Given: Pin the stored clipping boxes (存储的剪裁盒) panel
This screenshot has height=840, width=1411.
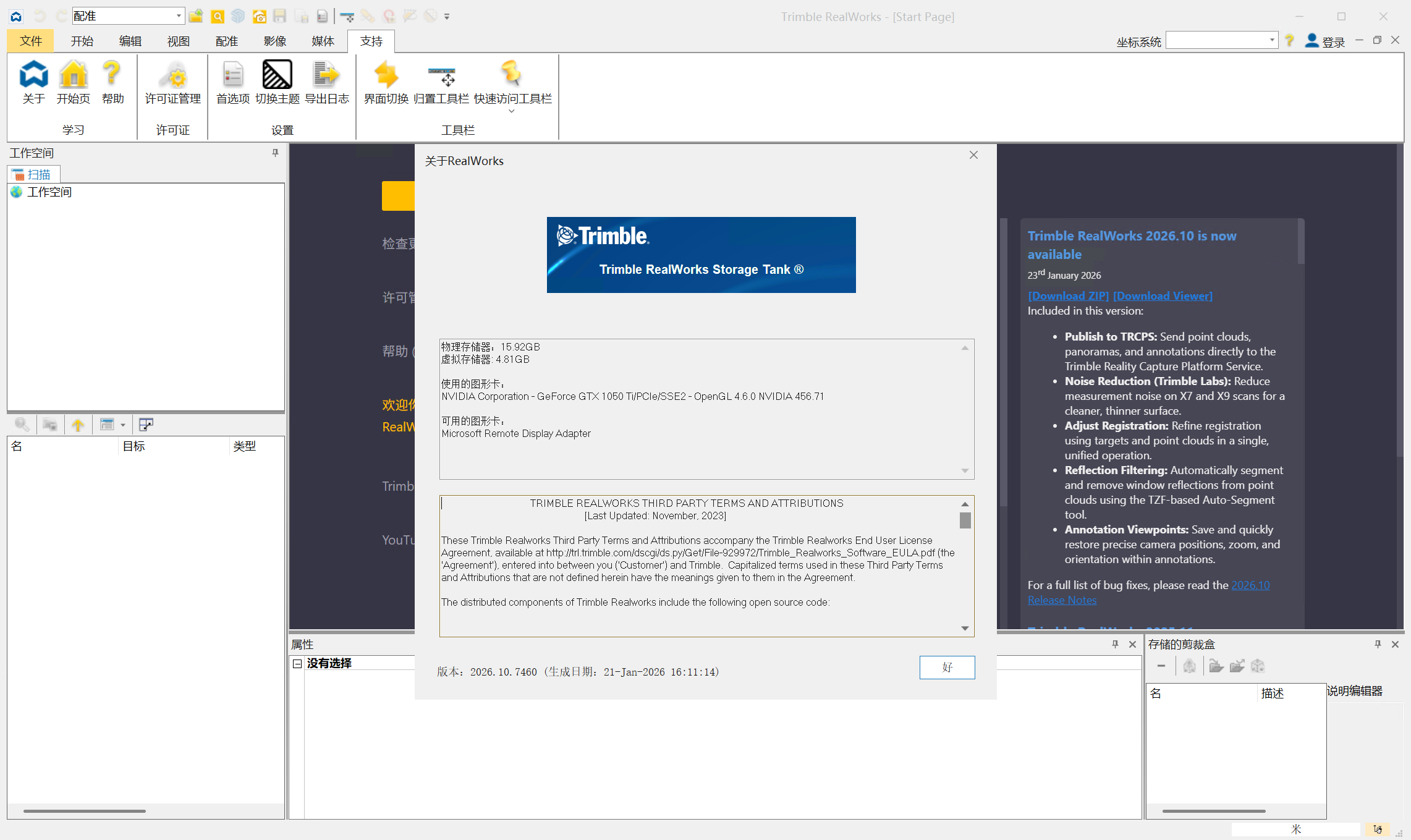Looking at the screenshot, I should 1378,644.
